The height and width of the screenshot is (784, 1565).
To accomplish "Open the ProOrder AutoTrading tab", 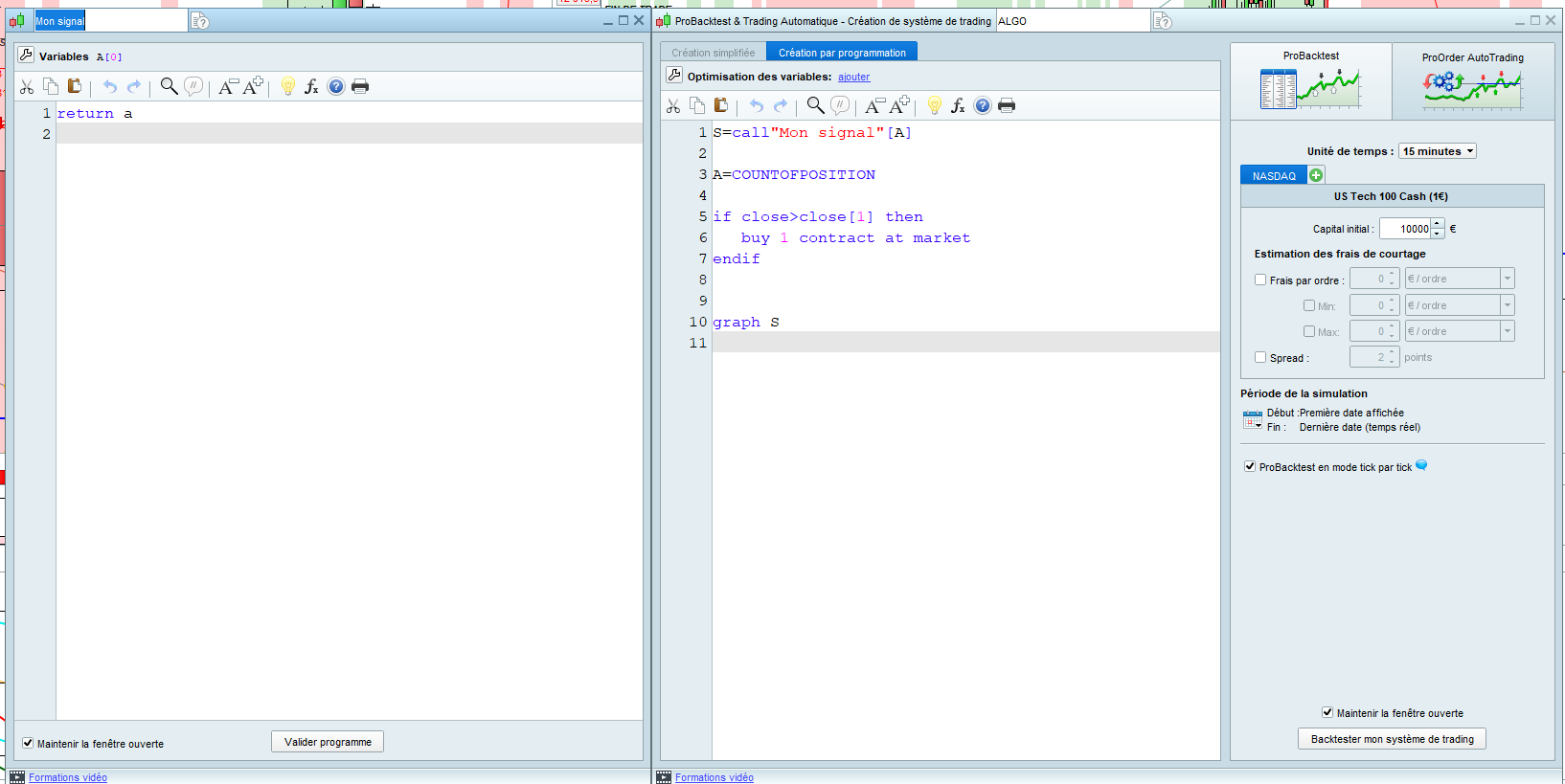I will pyautogui.click(x=1472, y=81).
